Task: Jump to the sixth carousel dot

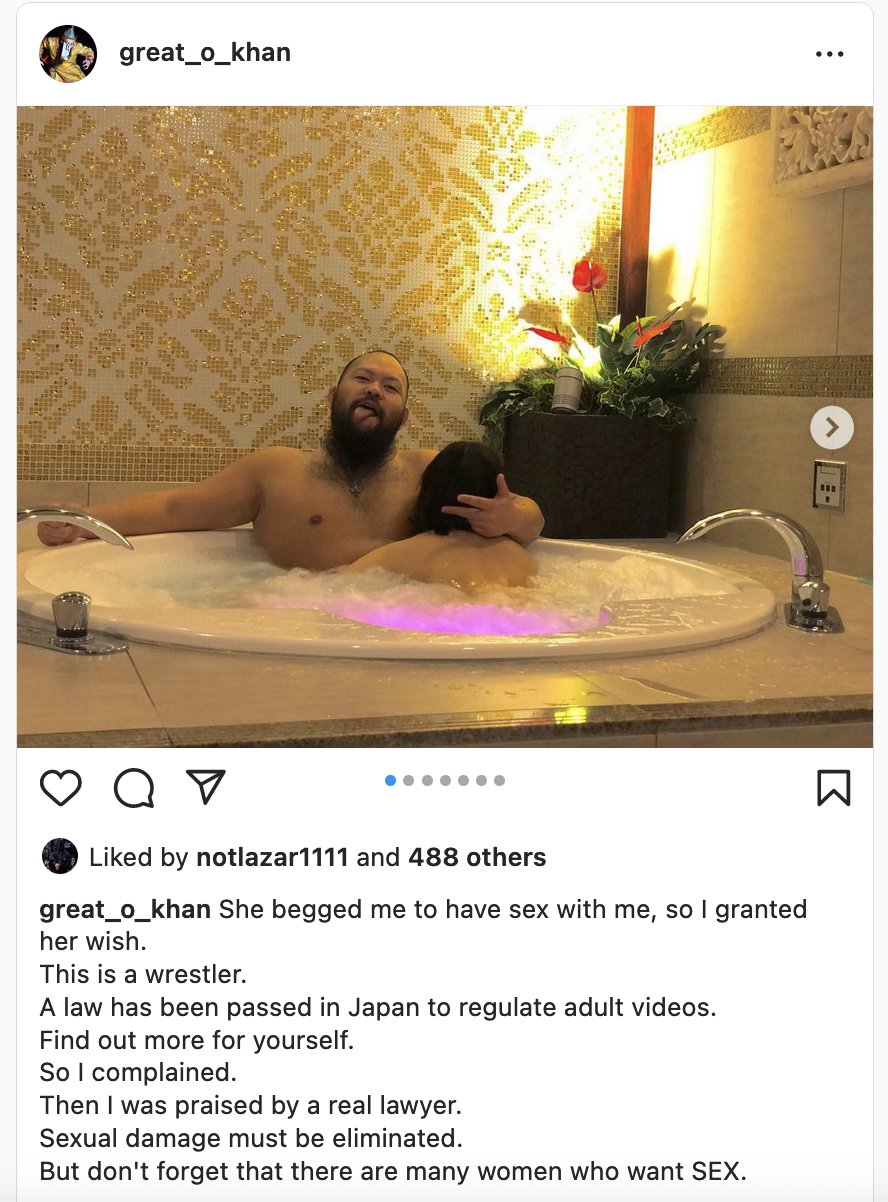Action: point(481,780)
